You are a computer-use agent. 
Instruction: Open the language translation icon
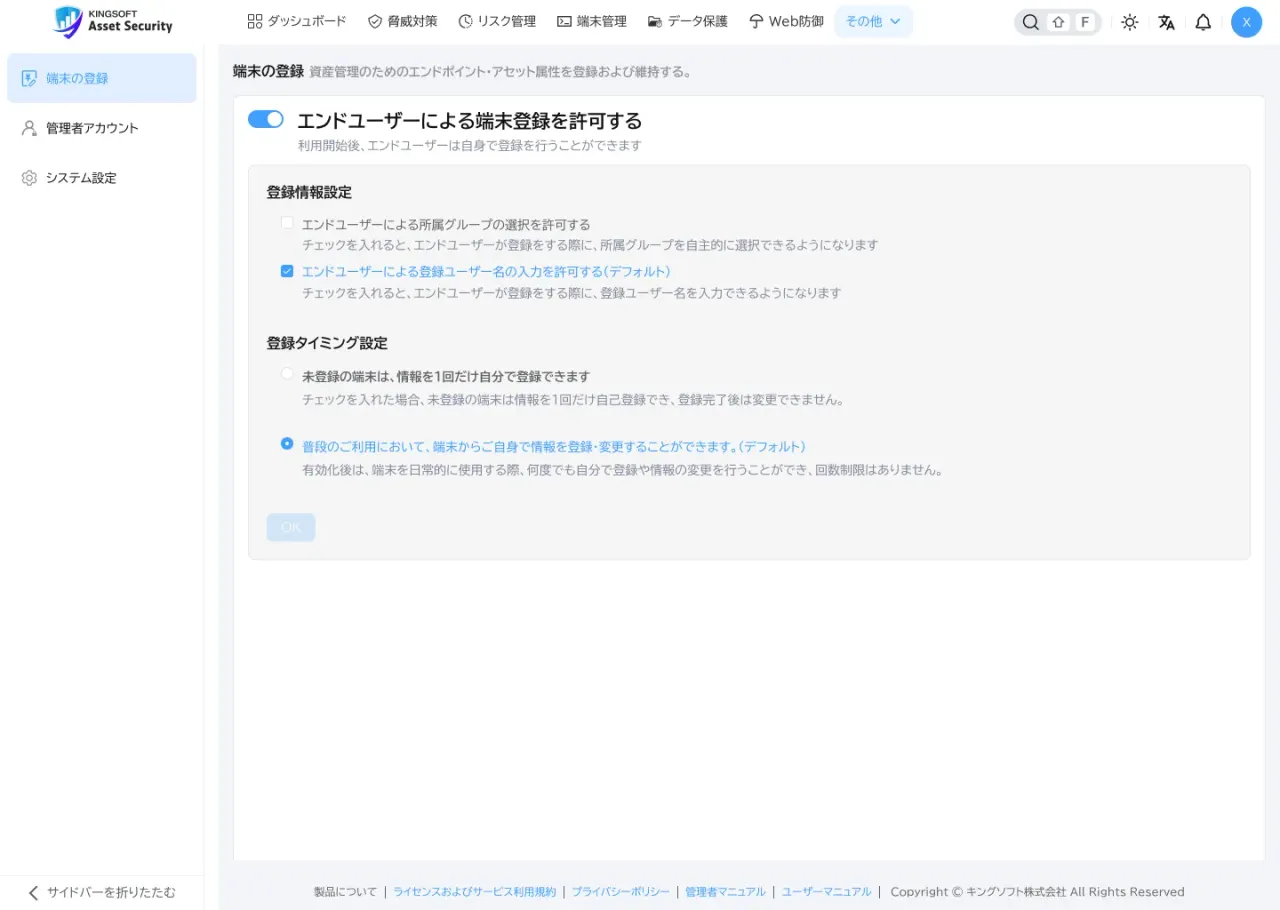coord(1166,22)
